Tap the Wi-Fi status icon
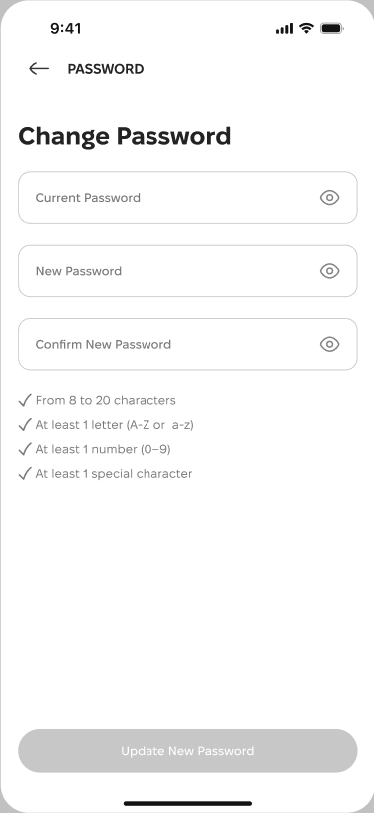This screenshot has height=813, width=374. point(307,28)
